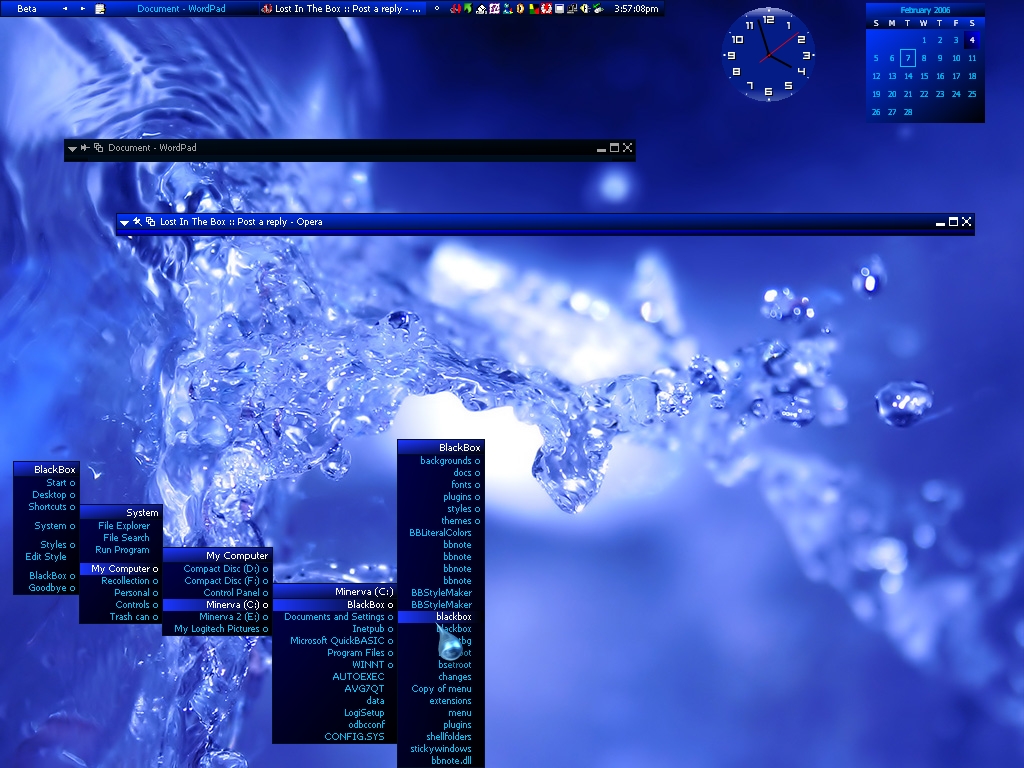Open CONFIG.SYS in Minerva (C:) menu
The image size is (1024, 768).
354,737
